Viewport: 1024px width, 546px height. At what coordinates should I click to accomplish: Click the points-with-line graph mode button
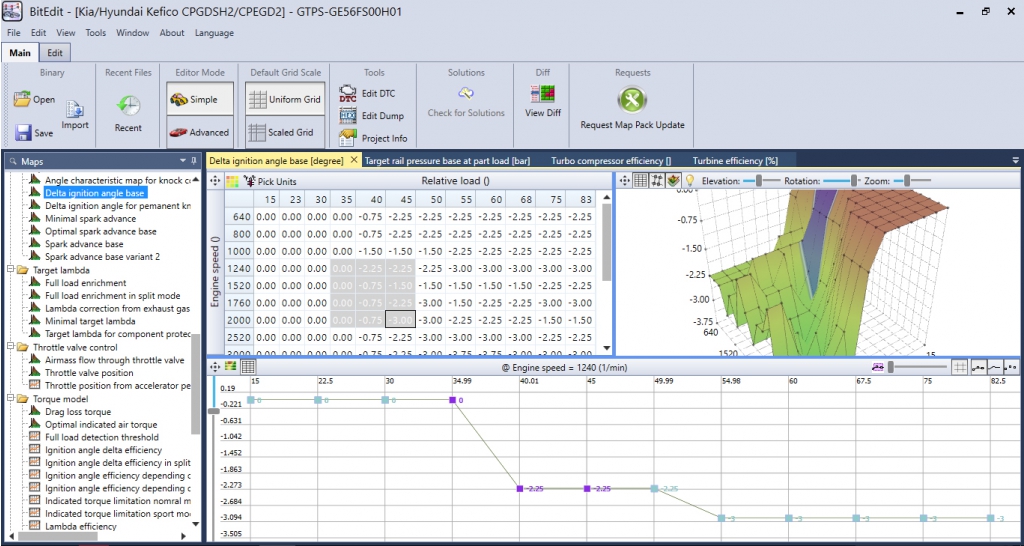[978, 368]
